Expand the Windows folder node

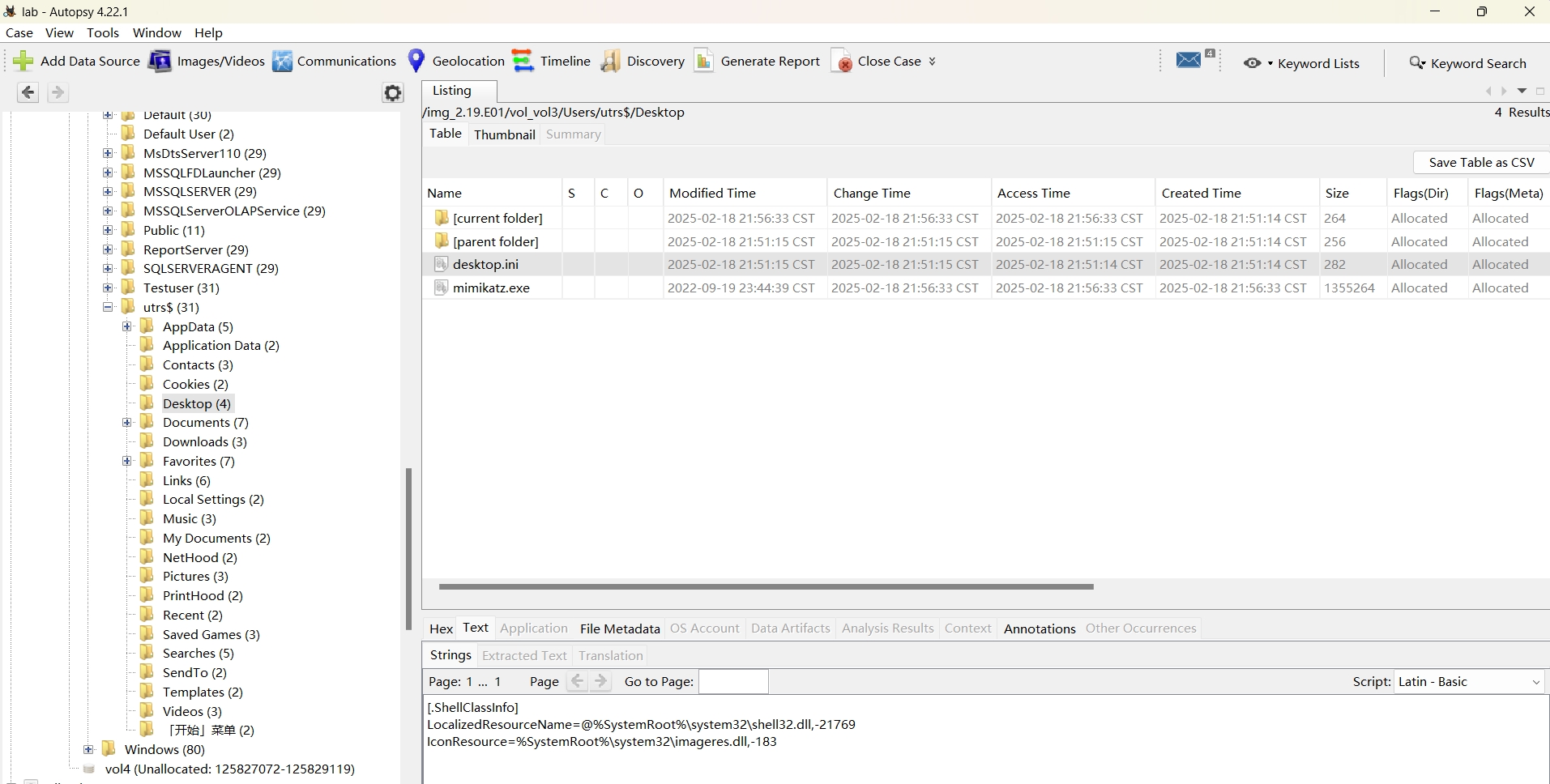coord(89,749)
